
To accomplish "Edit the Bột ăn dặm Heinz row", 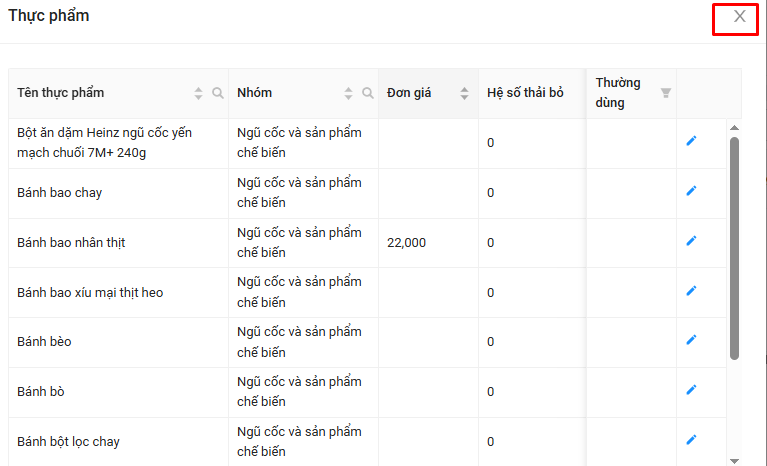I will (x=691, y=141).
